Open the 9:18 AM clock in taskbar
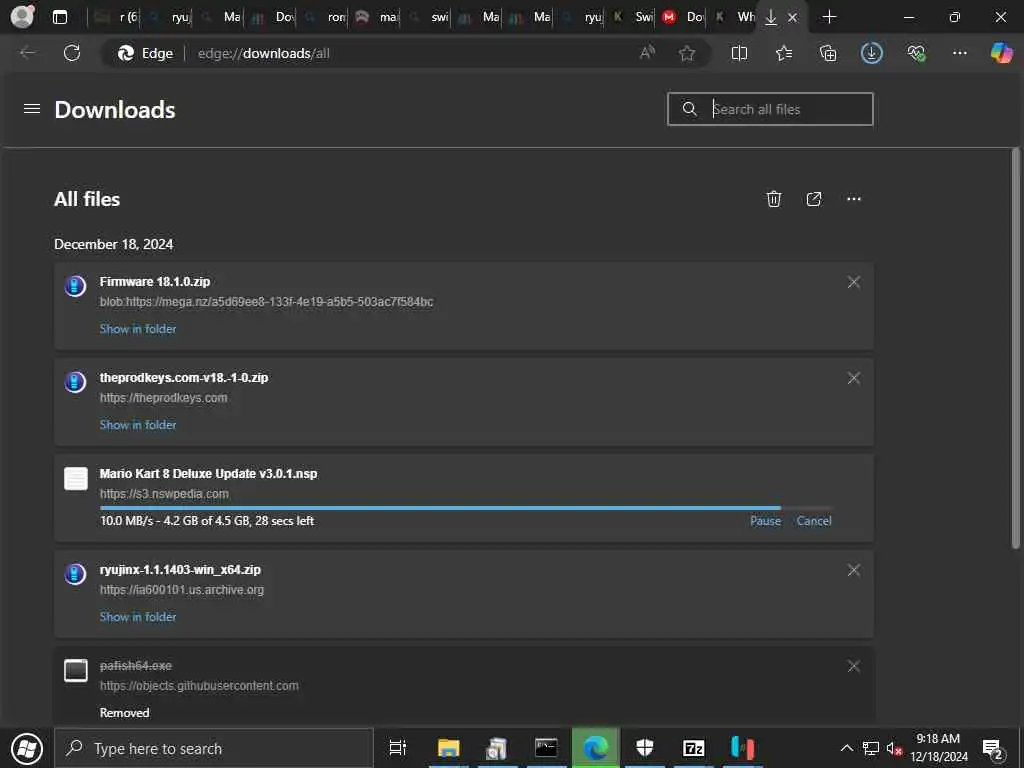1024x768 pixels. tap(938, 748)
